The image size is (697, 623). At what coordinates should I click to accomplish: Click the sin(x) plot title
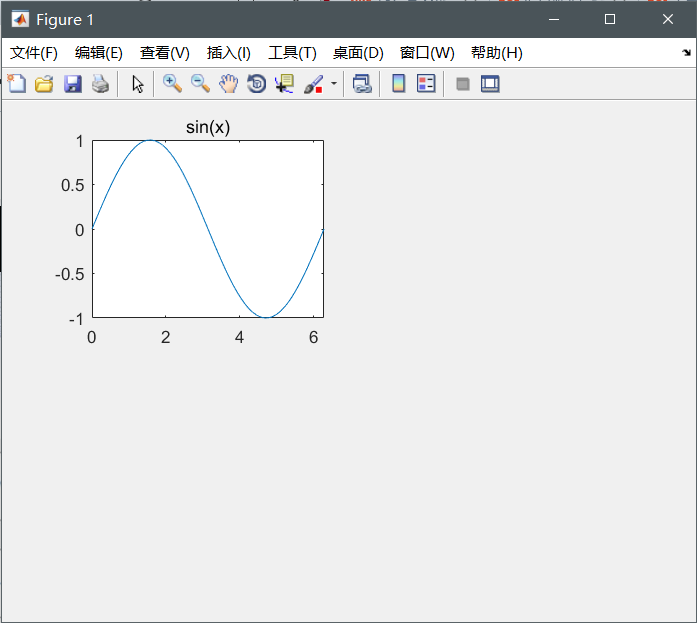[x=208, y=128]
